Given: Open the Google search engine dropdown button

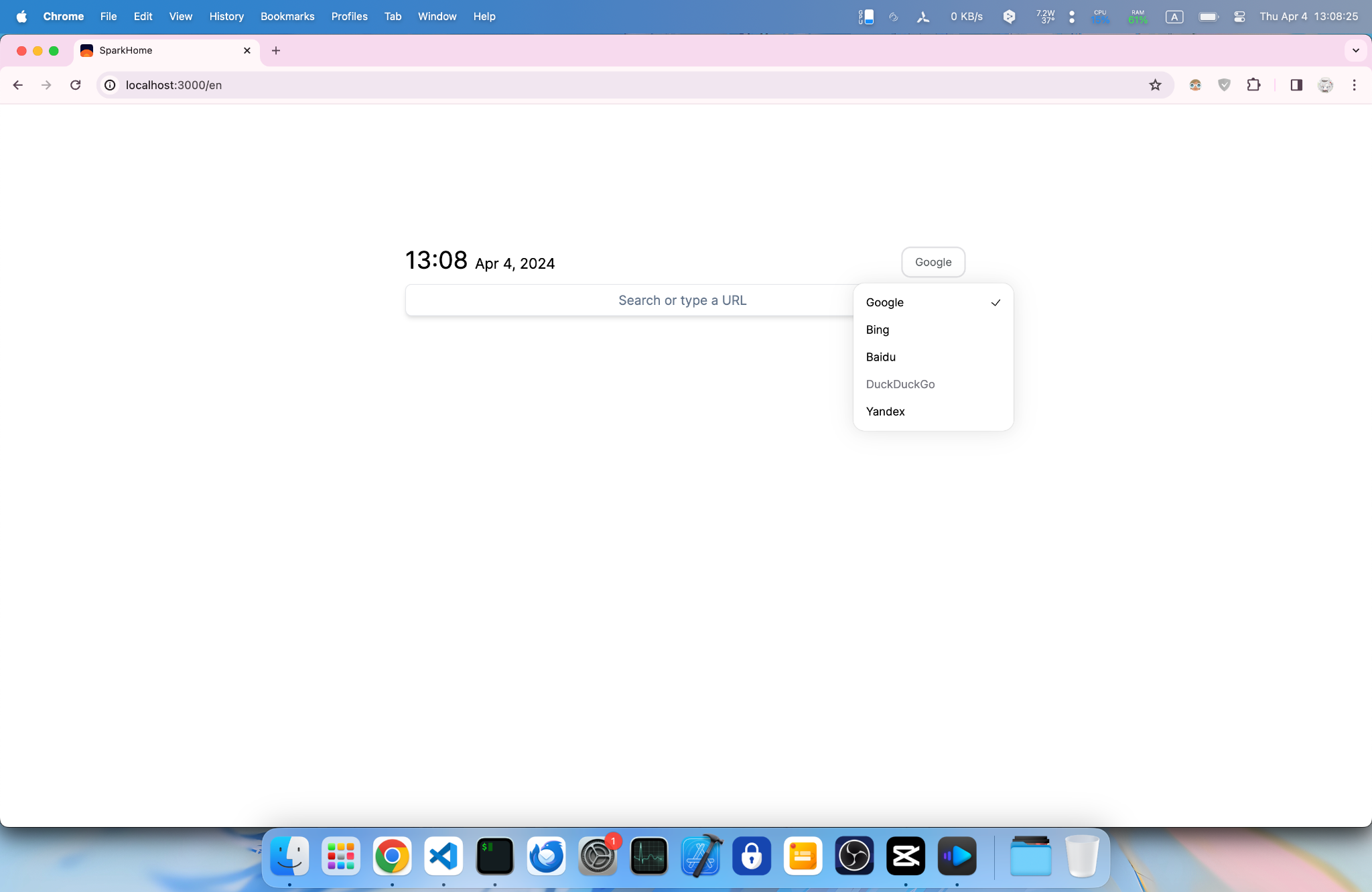Looking at the screenshot, I should [x=933, y=262].
